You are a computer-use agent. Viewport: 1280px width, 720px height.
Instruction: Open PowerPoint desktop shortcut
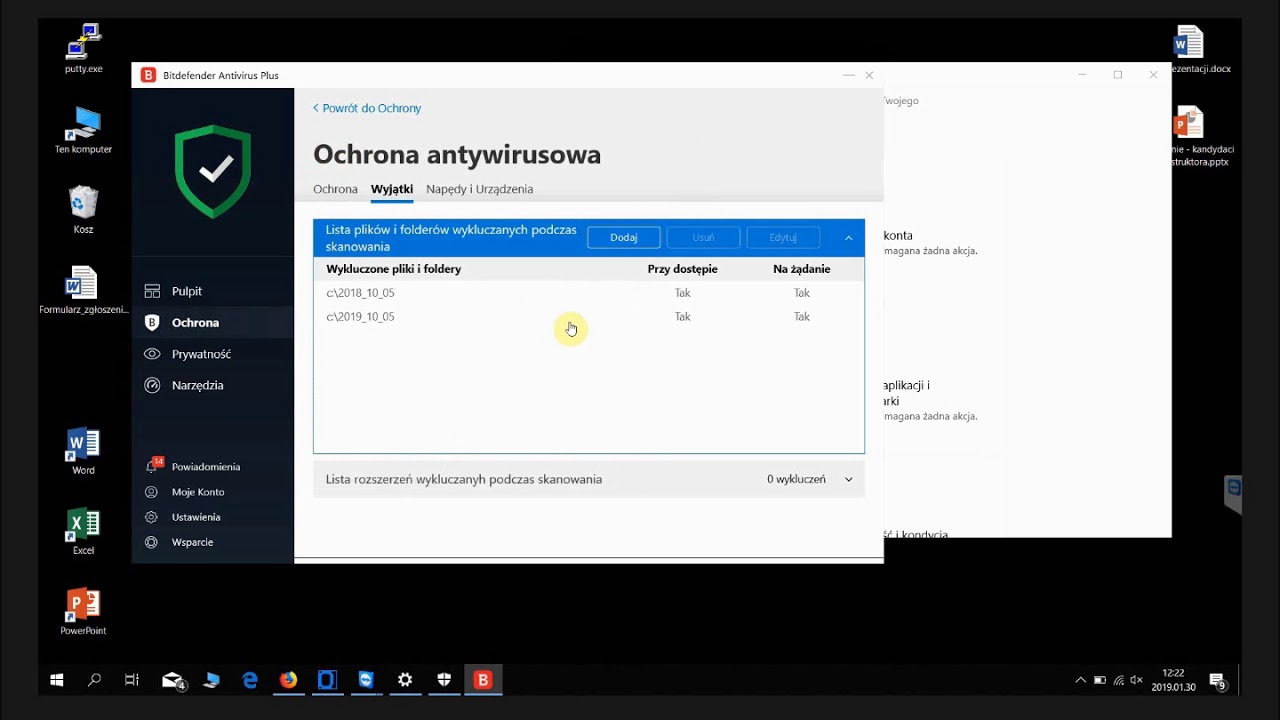point(83,611)
